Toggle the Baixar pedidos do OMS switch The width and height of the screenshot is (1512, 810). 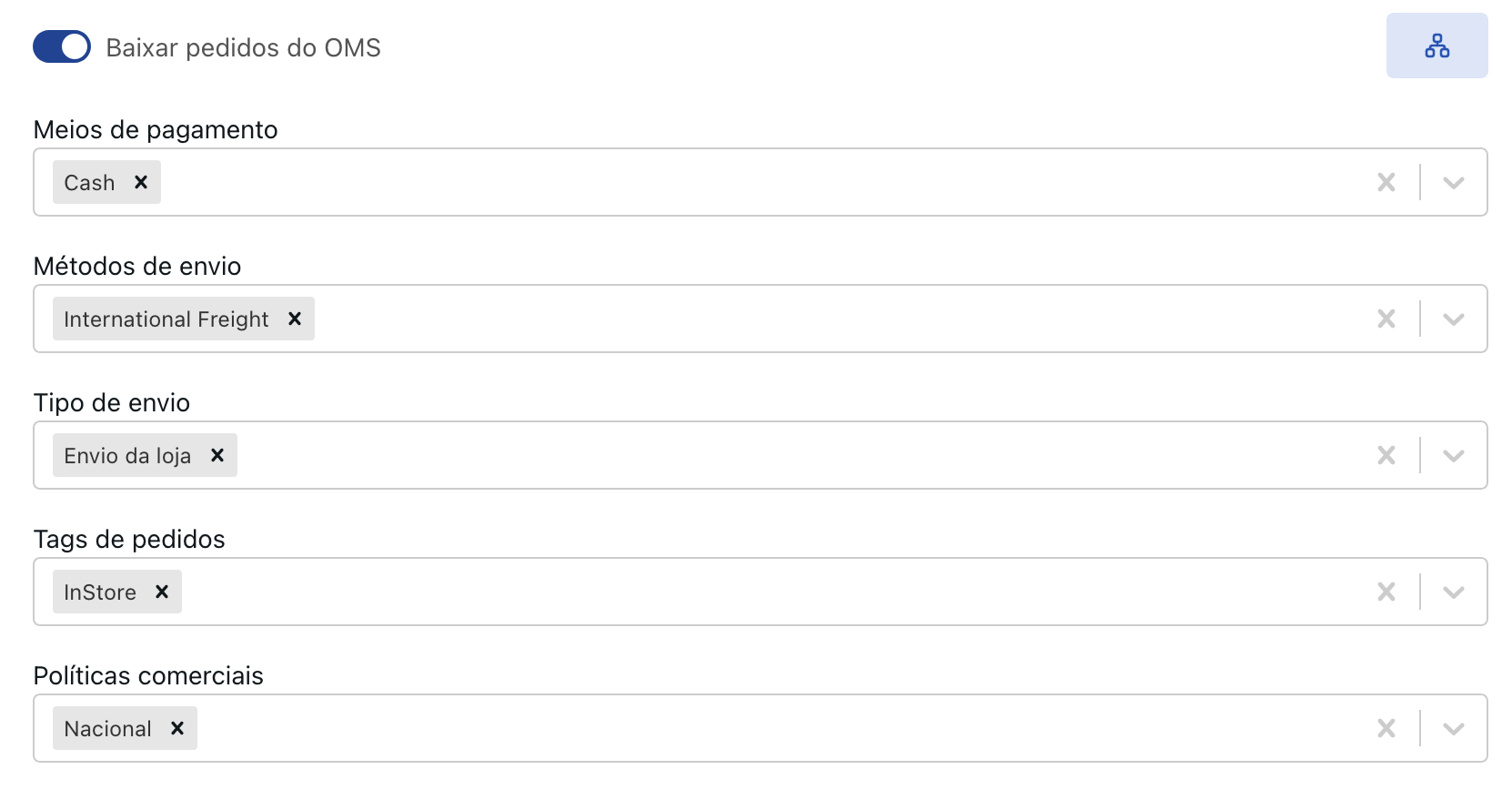pyautogui.click(x=62, y=47)
